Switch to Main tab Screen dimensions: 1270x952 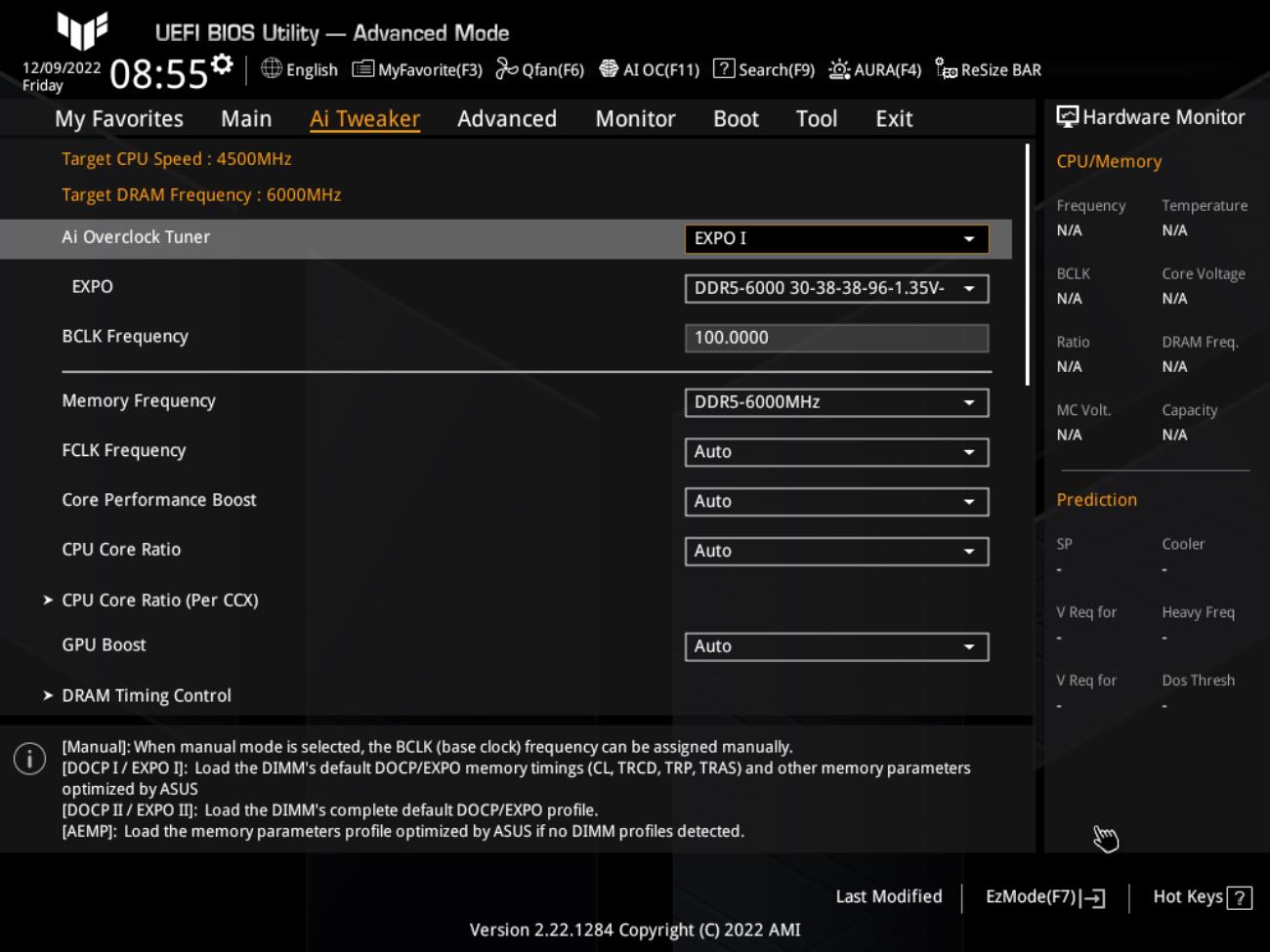click(x=246, y=119)
